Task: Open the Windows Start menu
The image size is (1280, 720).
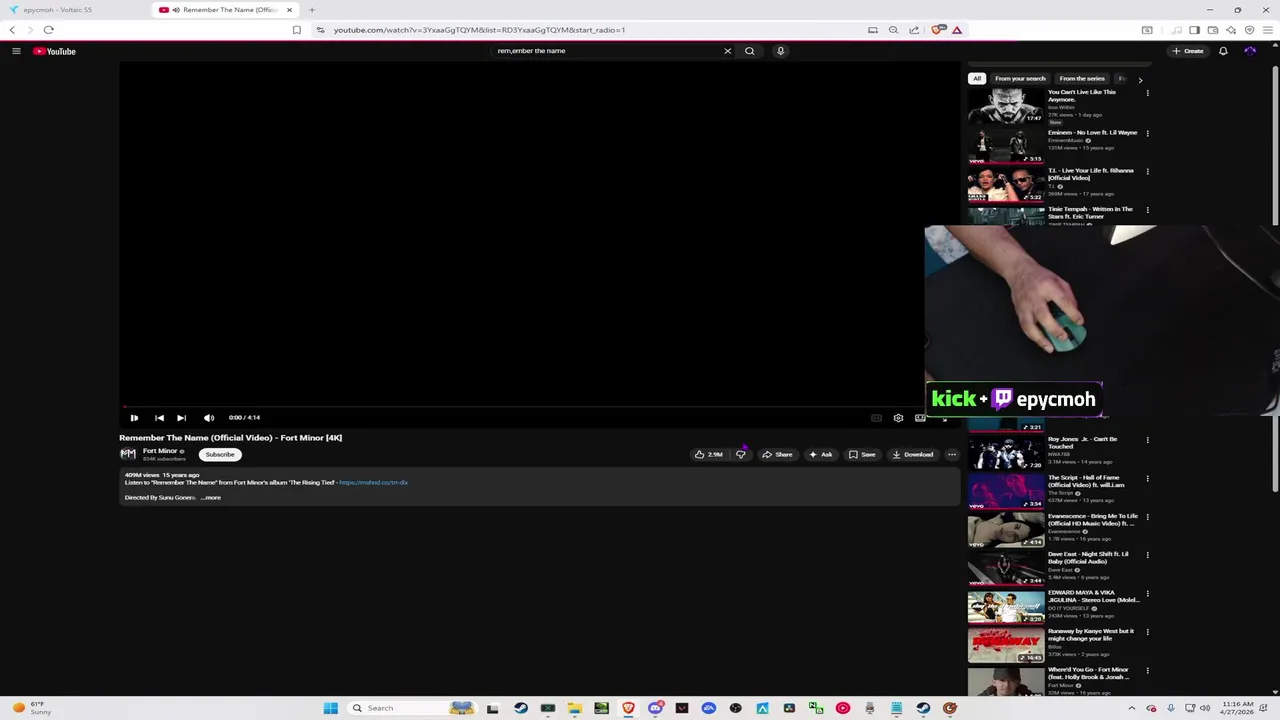Action: point(330,708)
